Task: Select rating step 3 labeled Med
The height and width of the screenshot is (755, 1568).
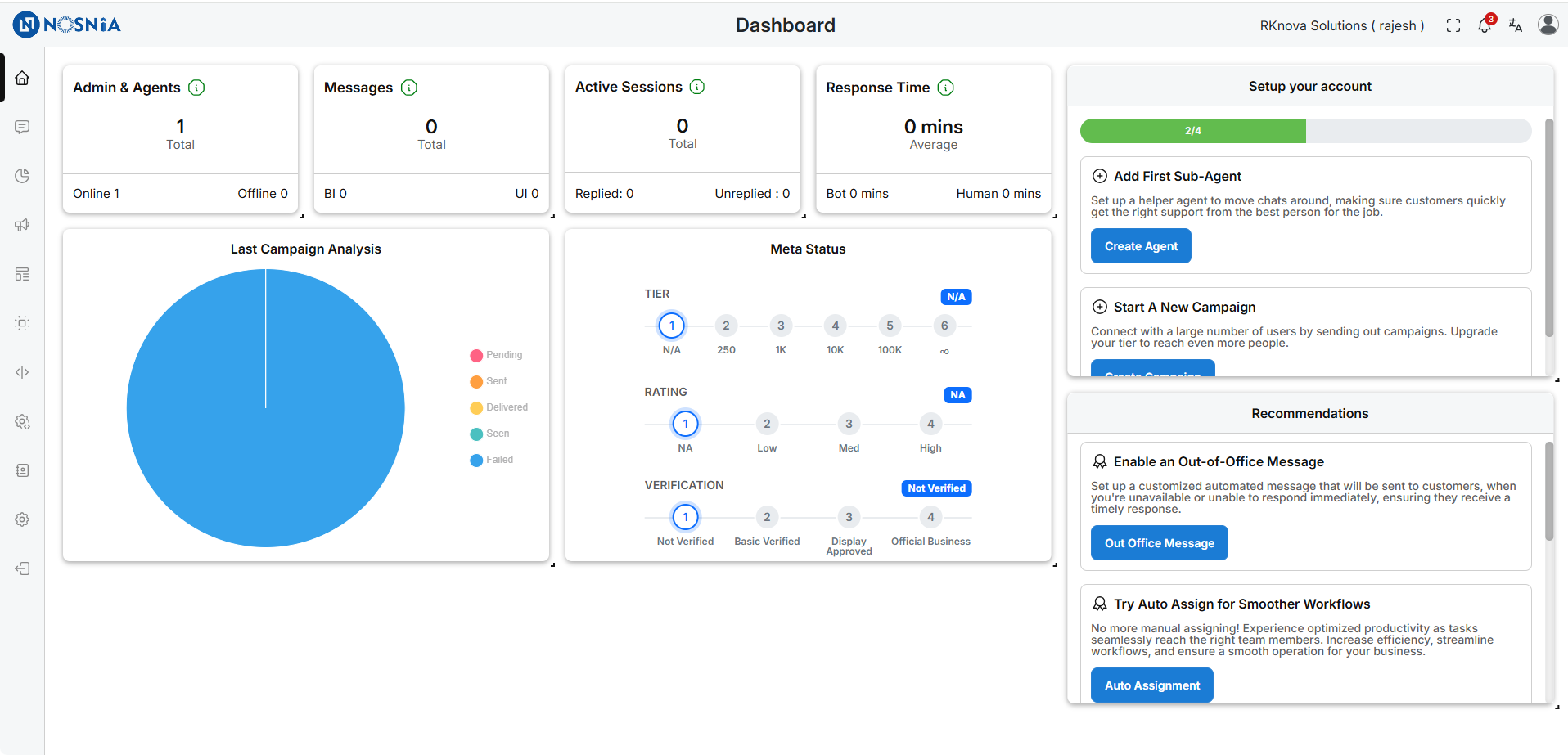Action: [849, 424]
